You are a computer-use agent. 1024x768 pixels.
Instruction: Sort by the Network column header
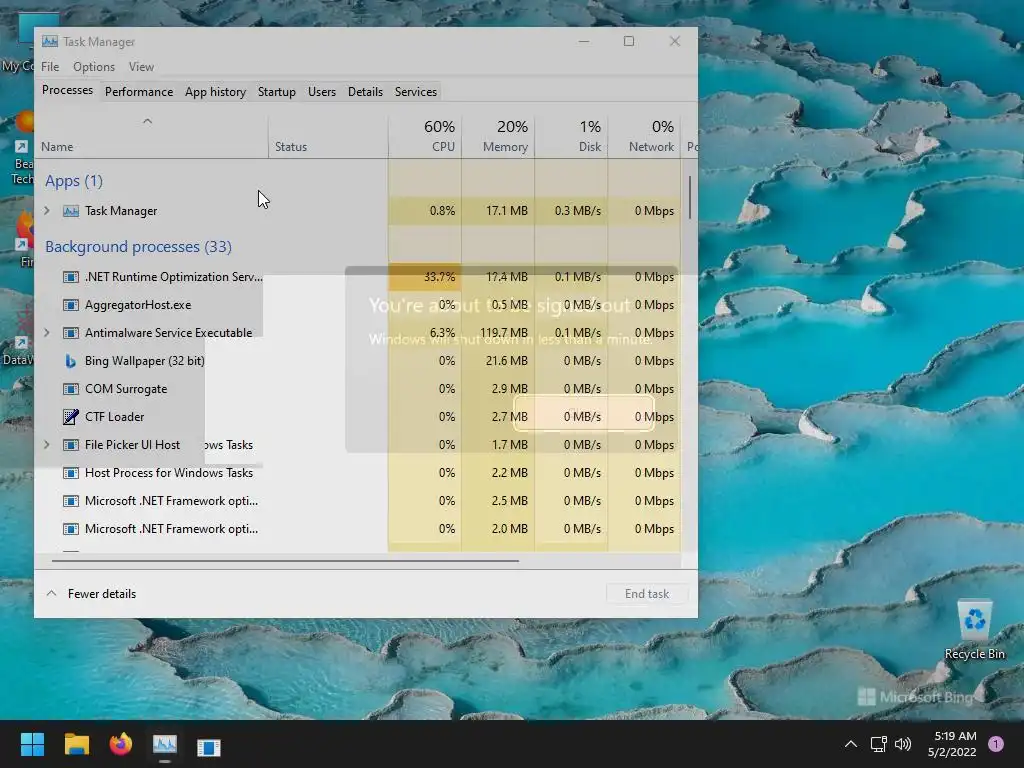coord(645,136)
